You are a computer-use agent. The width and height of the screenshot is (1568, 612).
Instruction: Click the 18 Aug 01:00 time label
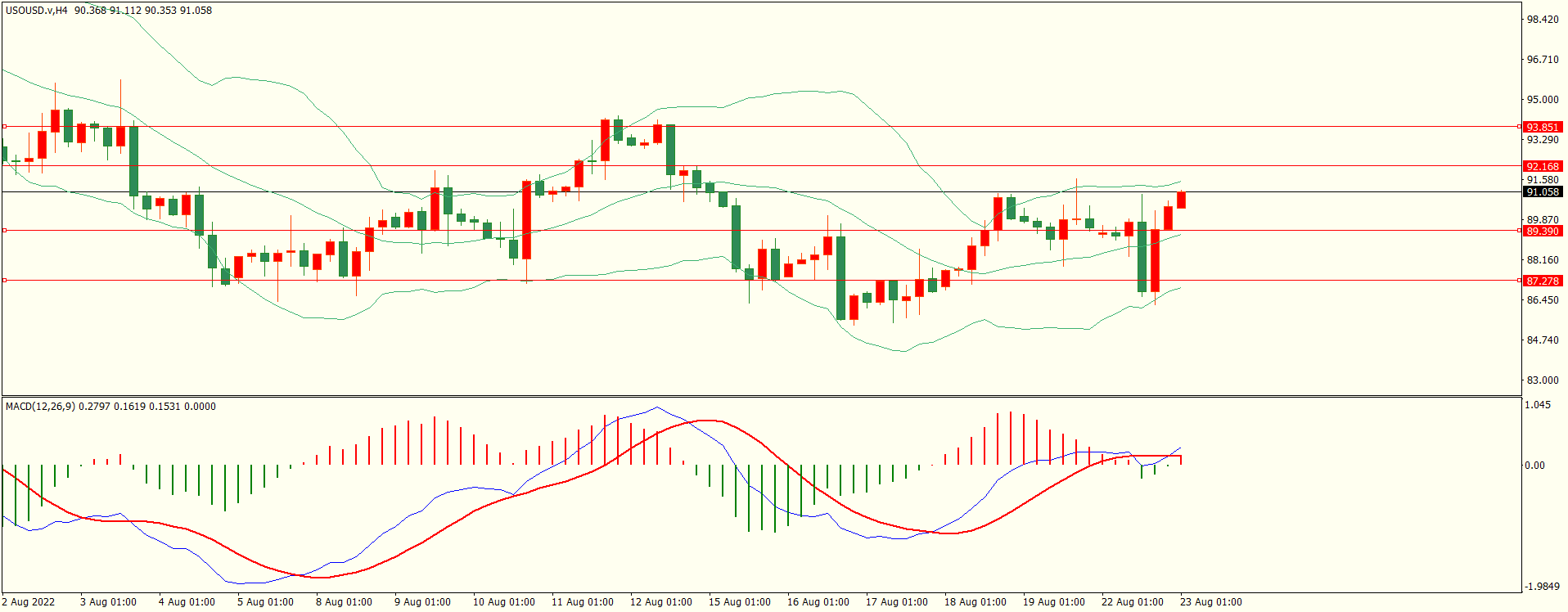coord(975,602)
